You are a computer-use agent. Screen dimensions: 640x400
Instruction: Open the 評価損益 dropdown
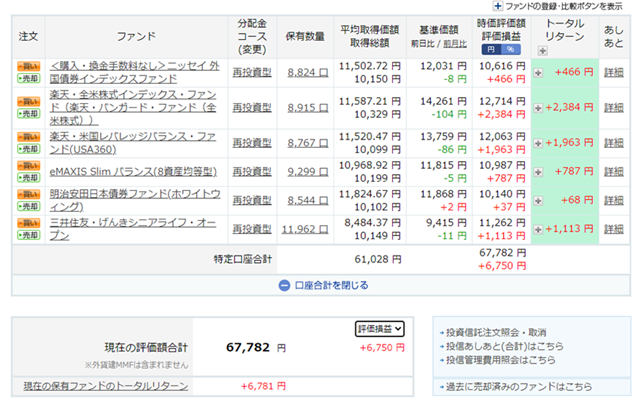point(380,327)
